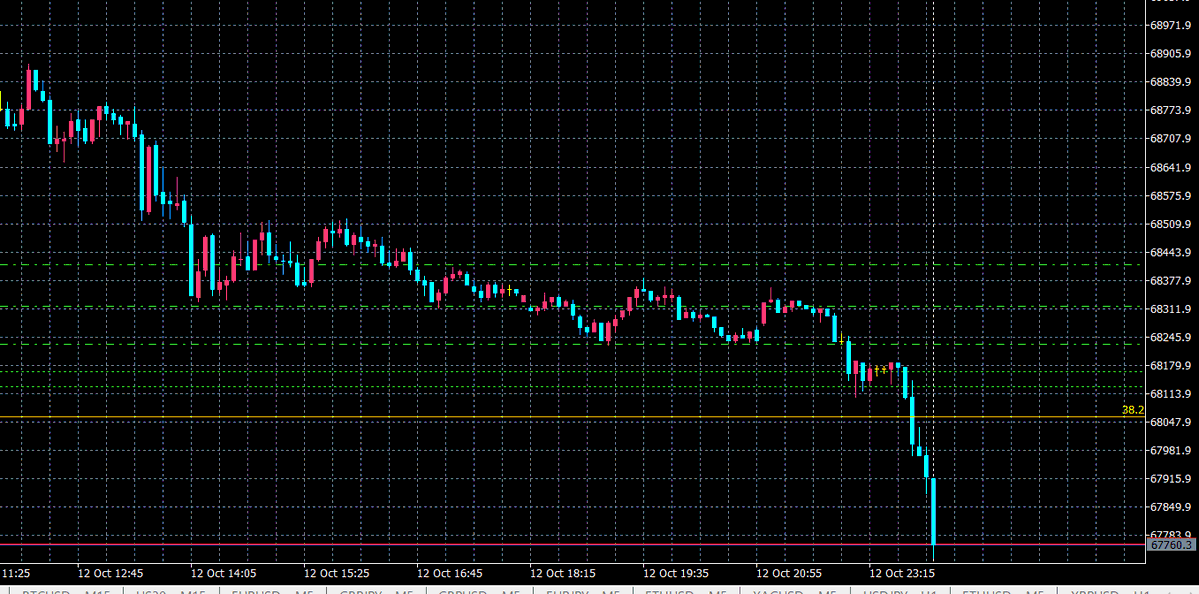1199x594 pixels.
Task: Click the 68707.9 price scale label
Action: click(1171, 138)
